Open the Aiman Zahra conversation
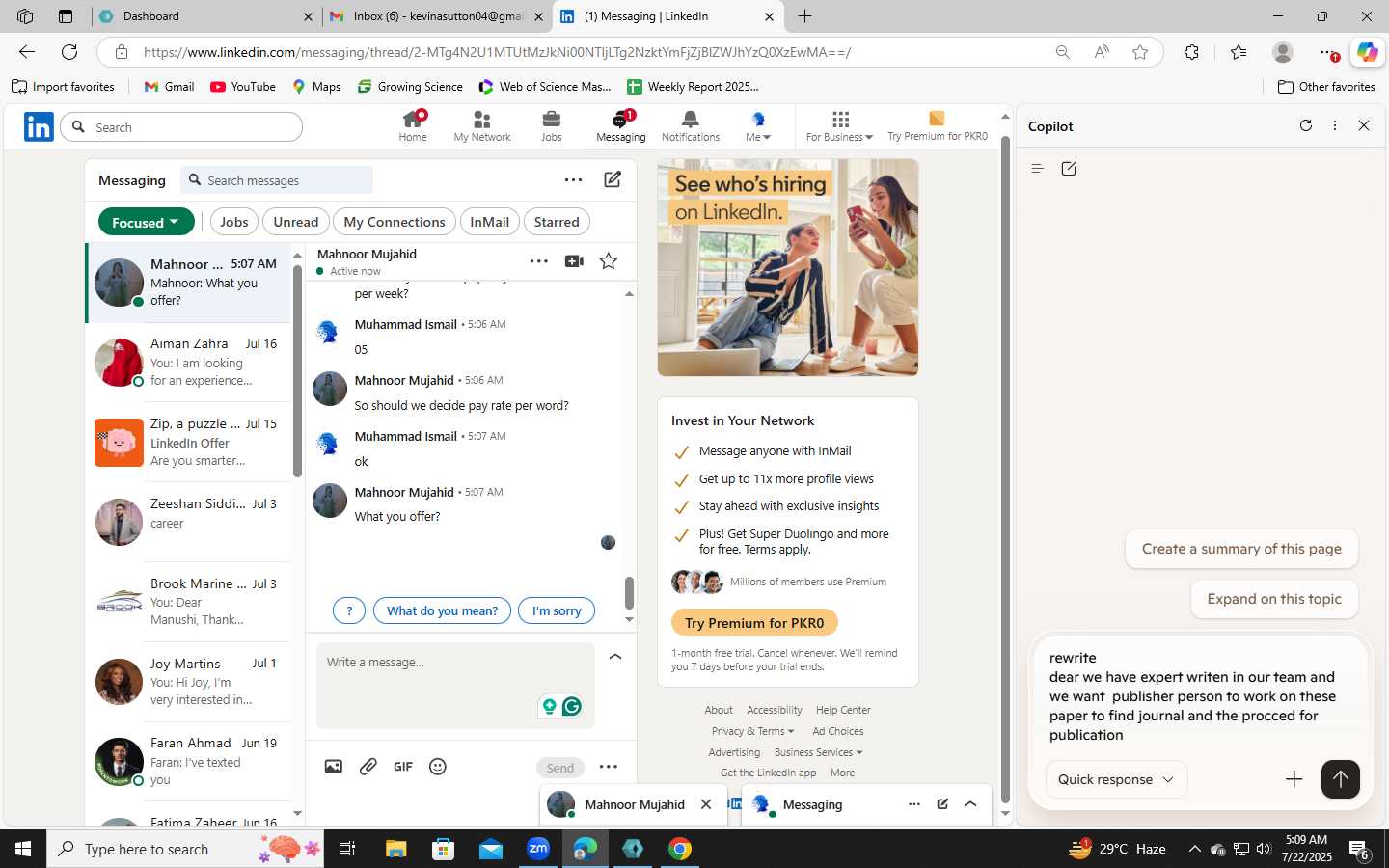The height and width of the screenshot is (868, 1389). coord(188,362)
